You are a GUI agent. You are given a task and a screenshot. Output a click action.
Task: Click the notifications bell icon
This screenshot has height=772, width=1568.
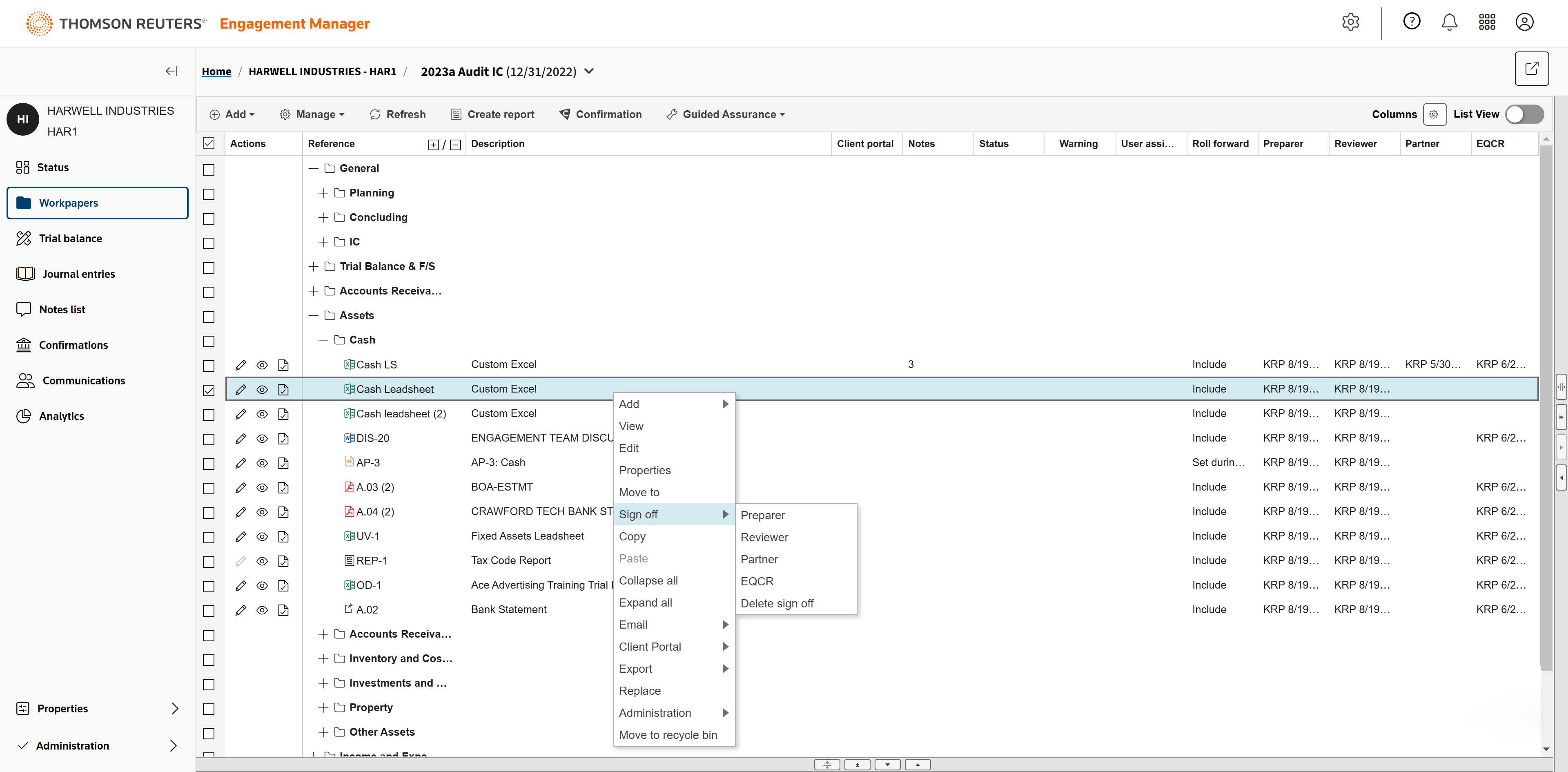[1449, 22]
